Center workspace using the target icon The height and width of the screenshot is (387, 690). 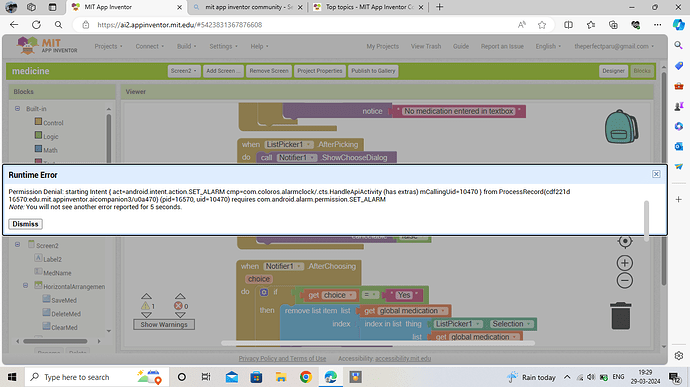pyautogui.click(x=625, y=241)
